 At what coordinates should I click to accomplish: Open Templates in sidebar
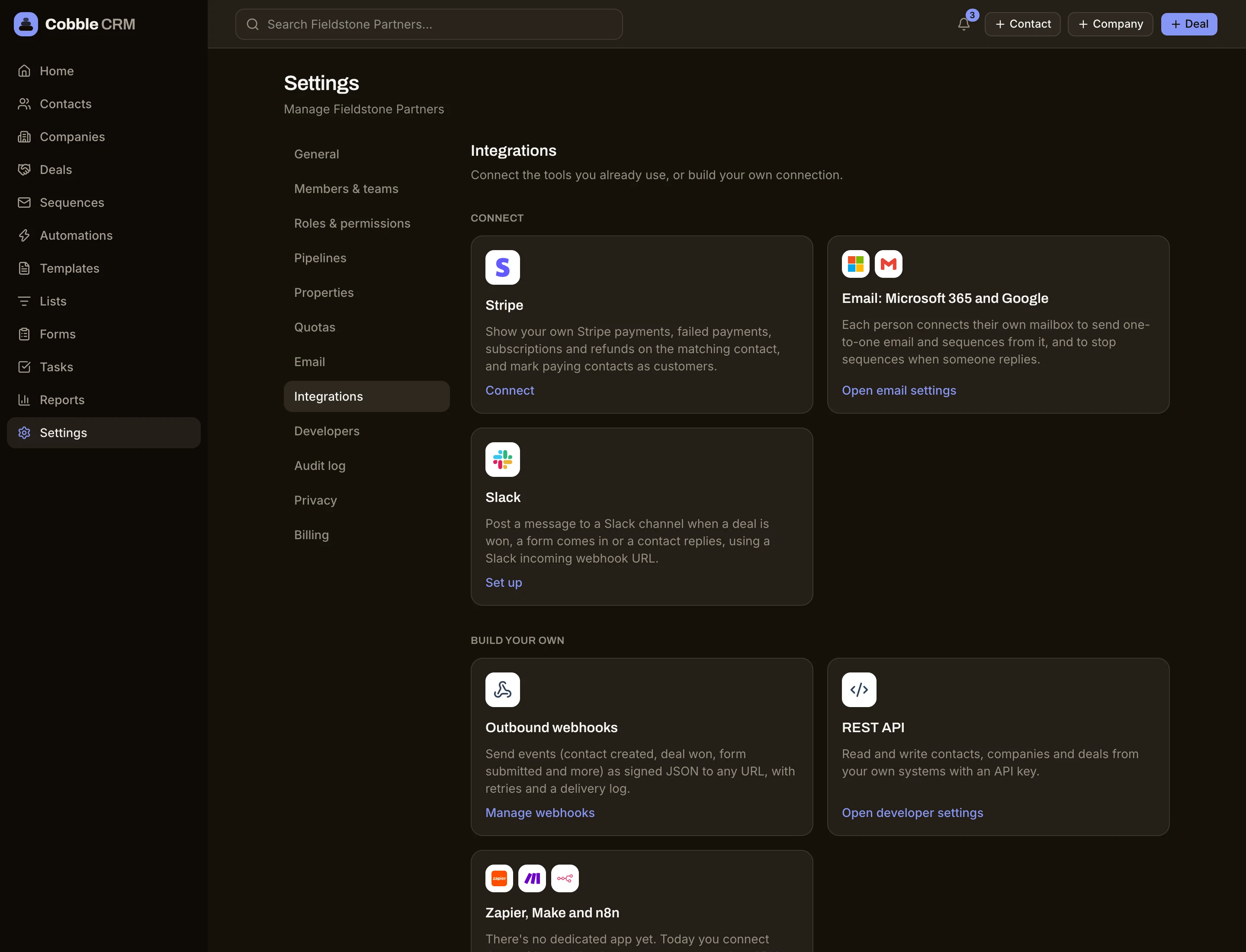(x=104, y=268)
